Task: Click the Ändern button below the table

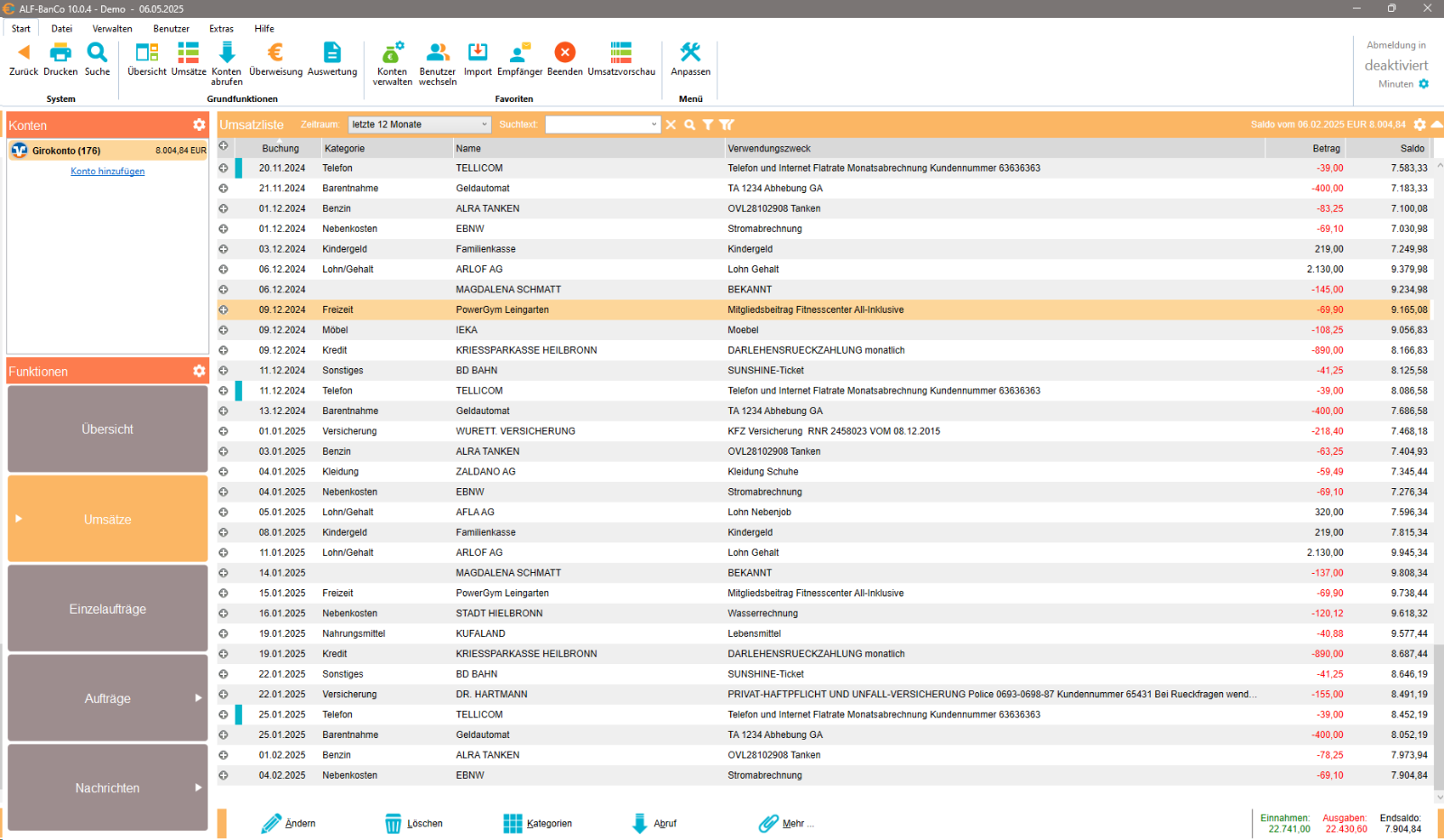Action: tap(289, 823)
